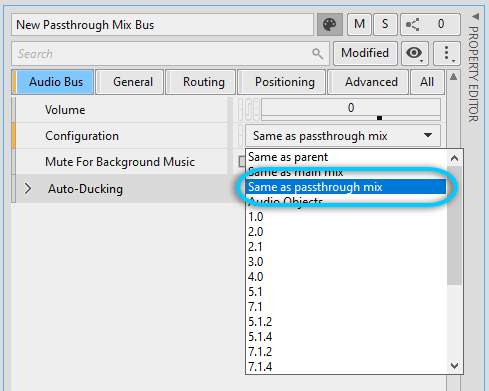Click the search magnifier icon
This screenshot has width=489, height=391.
pos(318,54)
